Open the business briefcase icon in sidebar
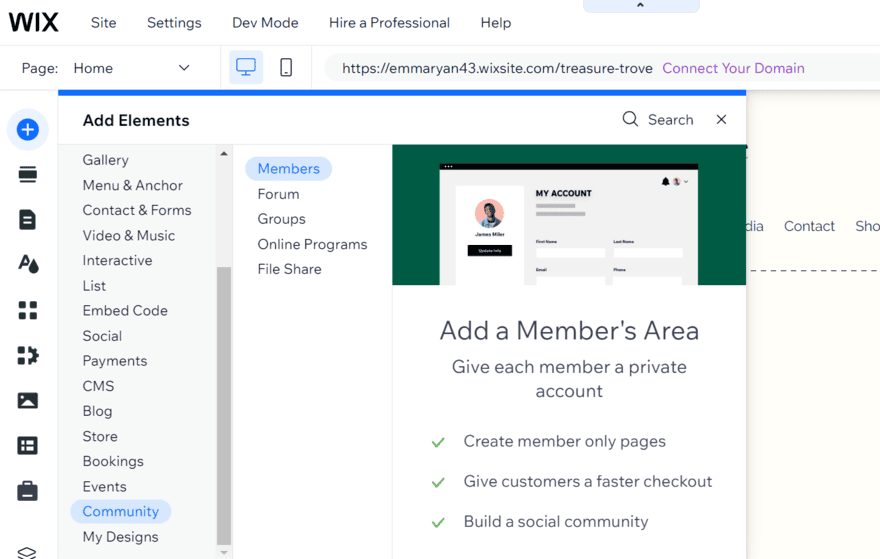 [x=28, y=491]
